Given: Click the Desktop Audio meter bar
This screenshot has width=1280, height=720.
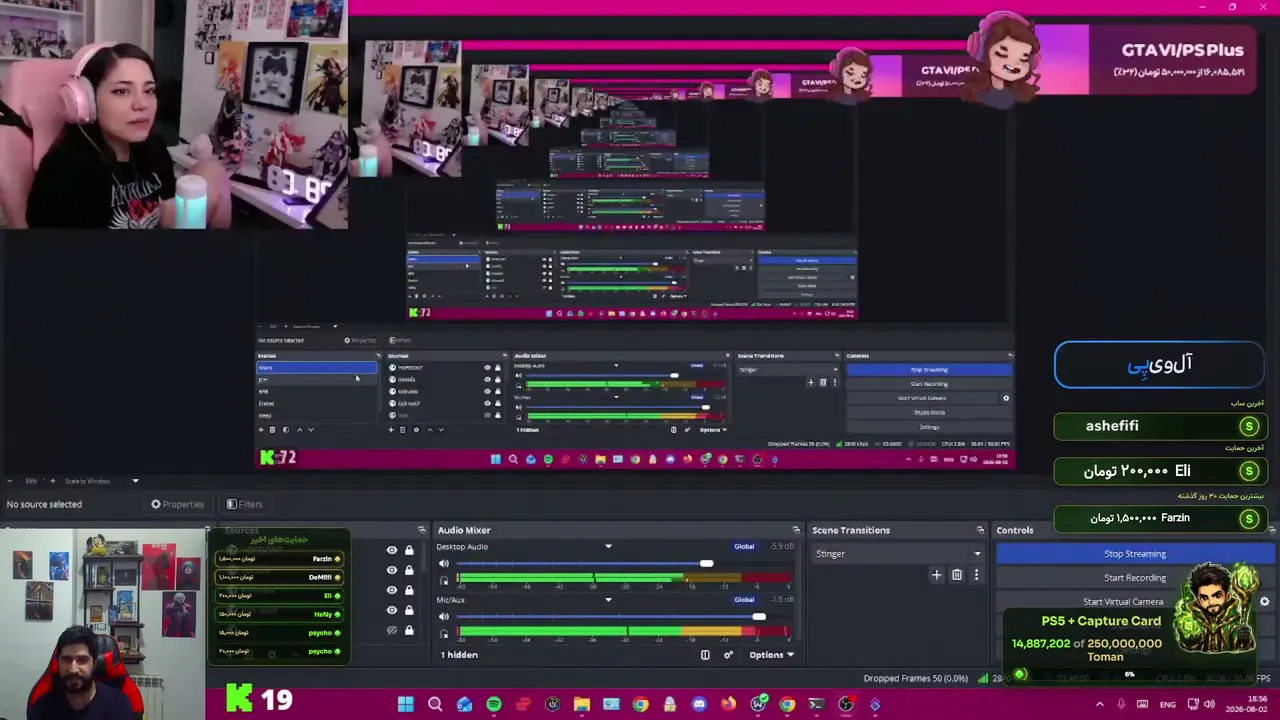Looking at the screenshot, I should click(623, 578).
